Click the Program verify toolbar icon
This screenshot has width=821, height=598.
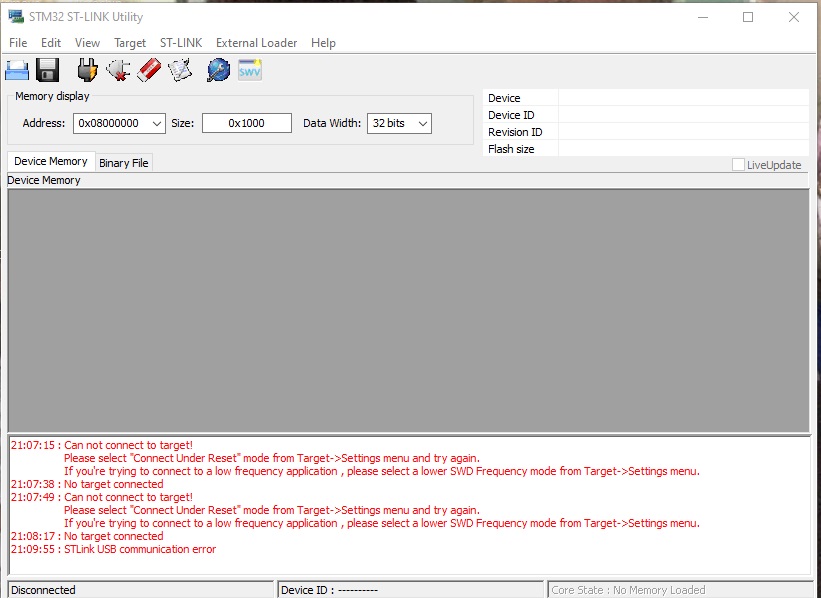pos(180,70)
